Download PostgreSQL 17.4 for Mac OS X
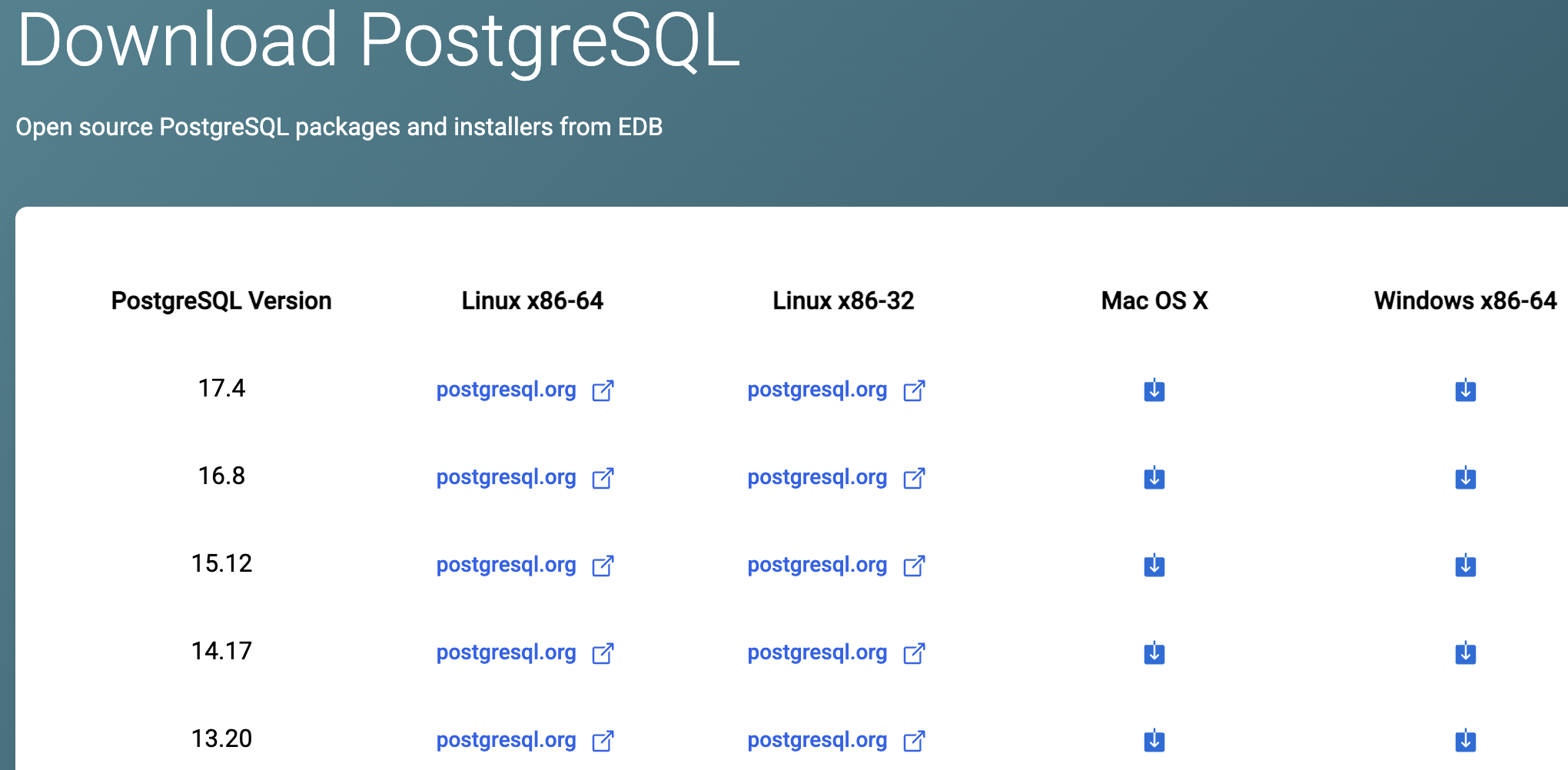 pyautogui.click(x=1154, y=390)
